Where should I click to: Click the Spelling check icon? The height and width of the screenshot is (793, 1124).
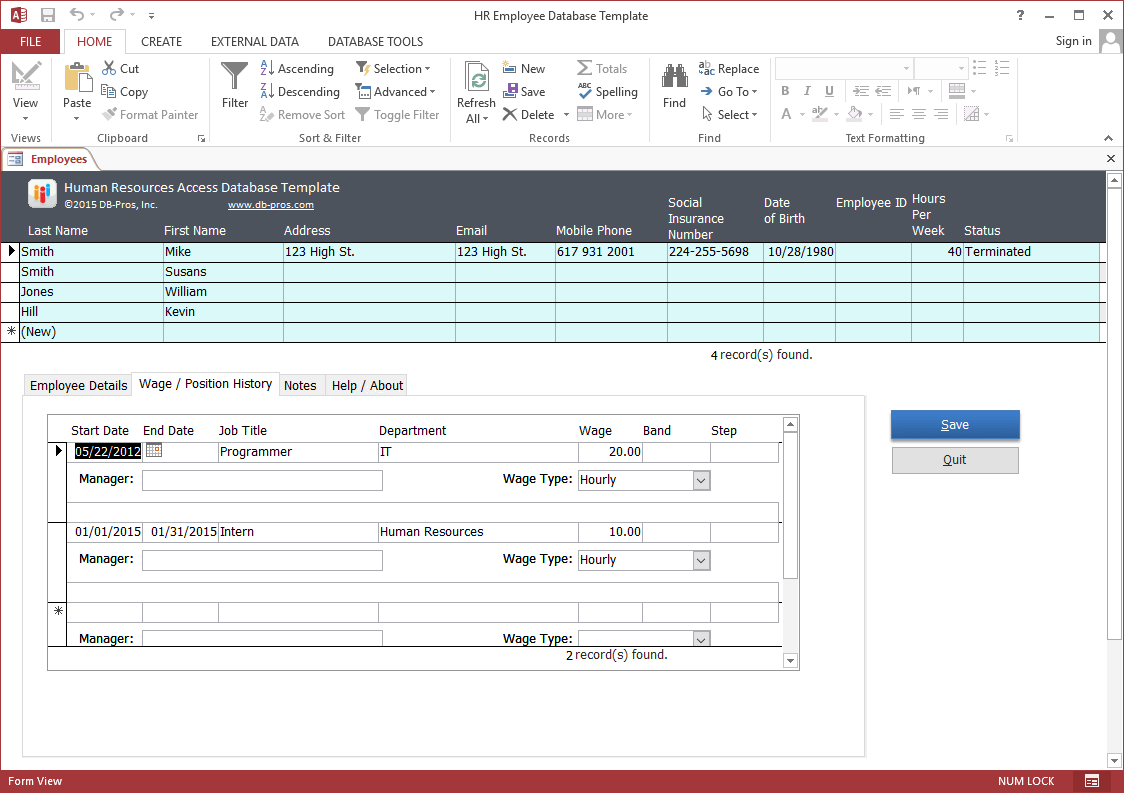click(x=585, y=91)
